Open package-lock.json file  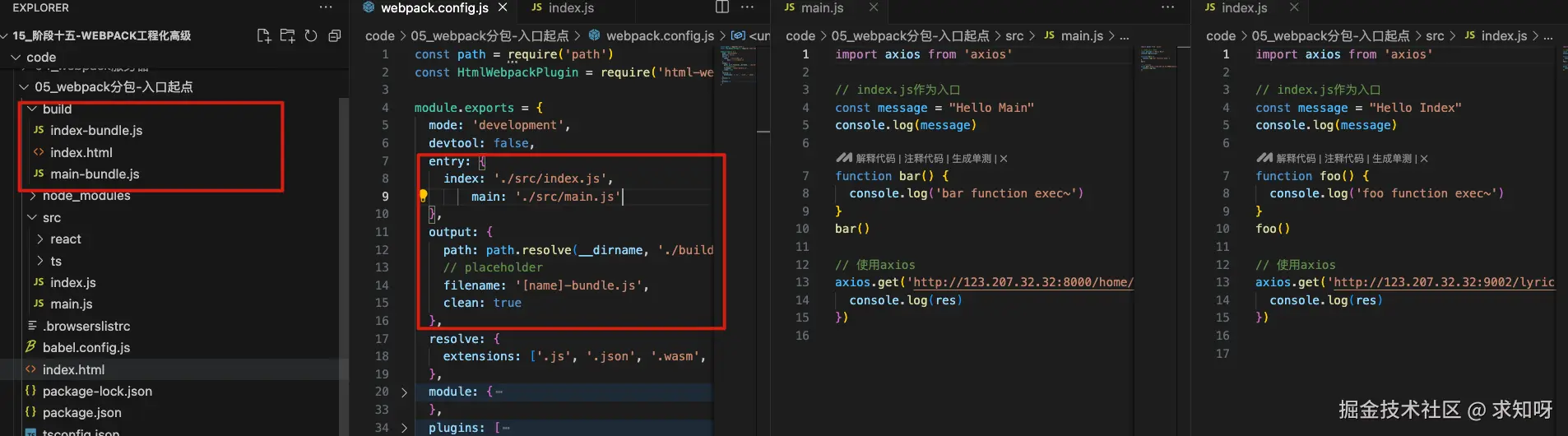(97, 391)
